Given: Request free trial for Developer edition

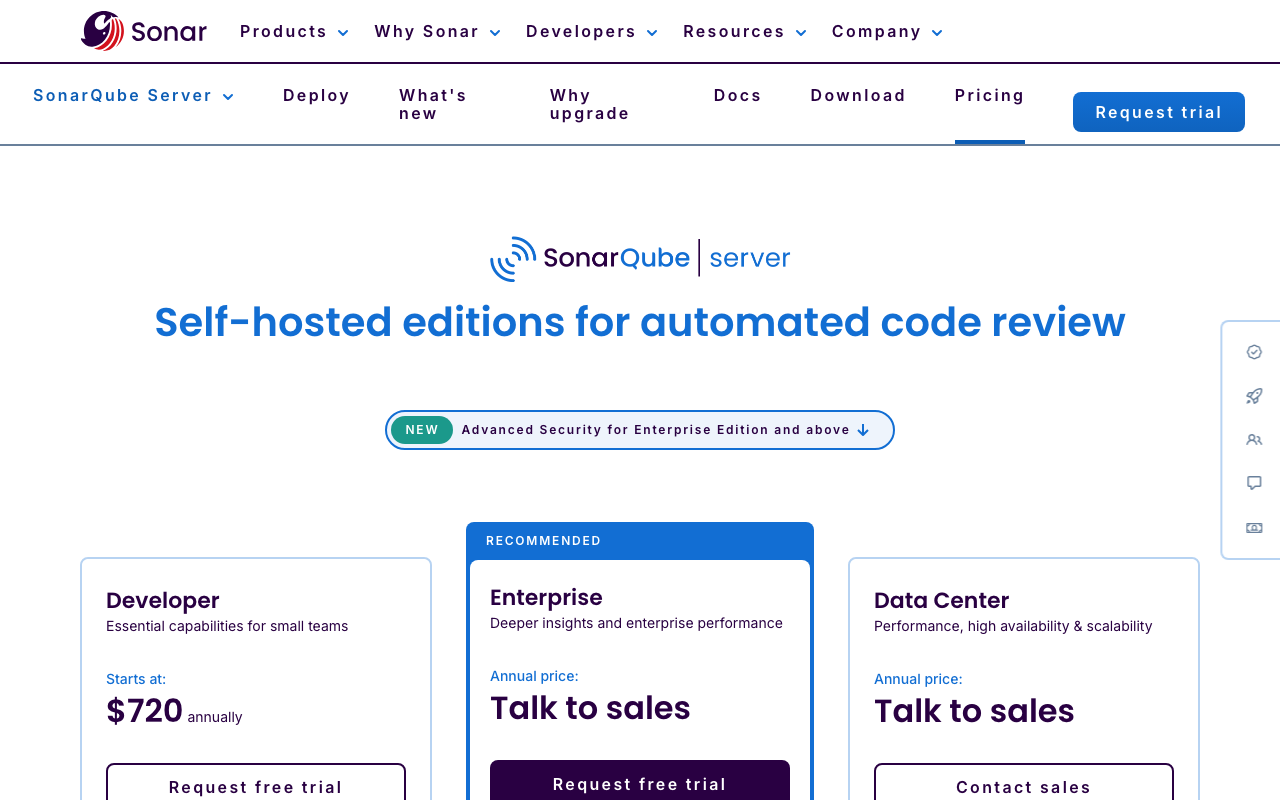Looking at the screenshot, I should click(x=256, y=782).
